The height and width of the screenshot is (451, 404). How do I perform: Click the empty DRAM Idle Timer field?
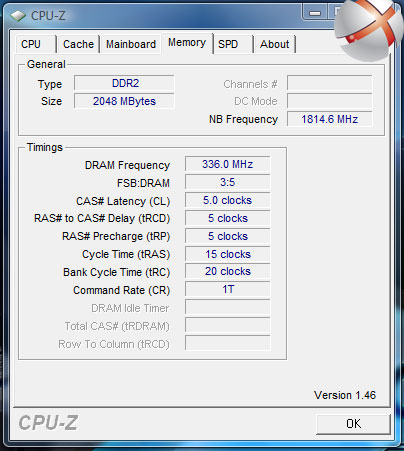coord(227,307)
